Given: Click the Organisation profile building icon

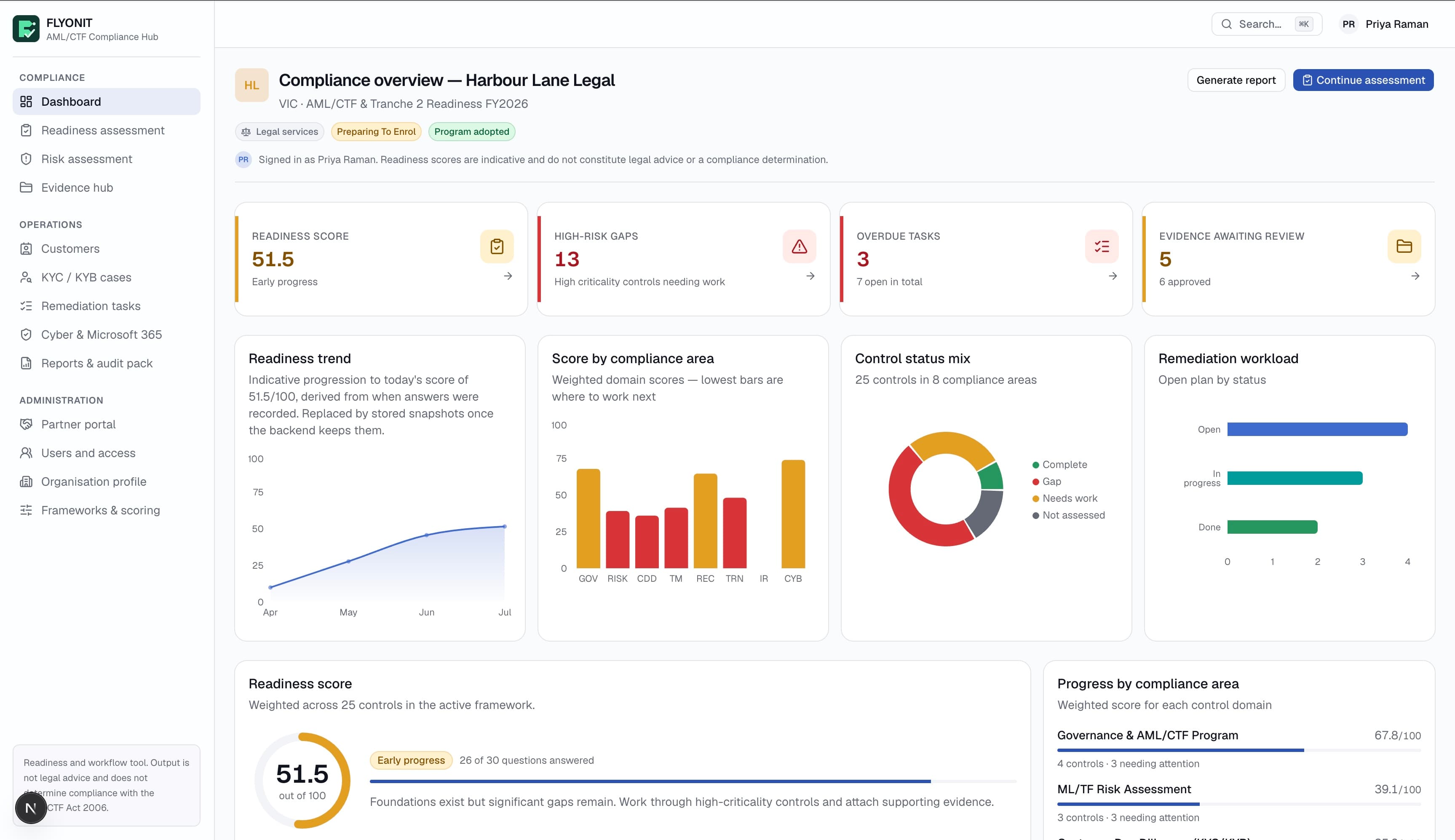Looking at the screenshot, I should pyautogui.click(x=26, y=482).
